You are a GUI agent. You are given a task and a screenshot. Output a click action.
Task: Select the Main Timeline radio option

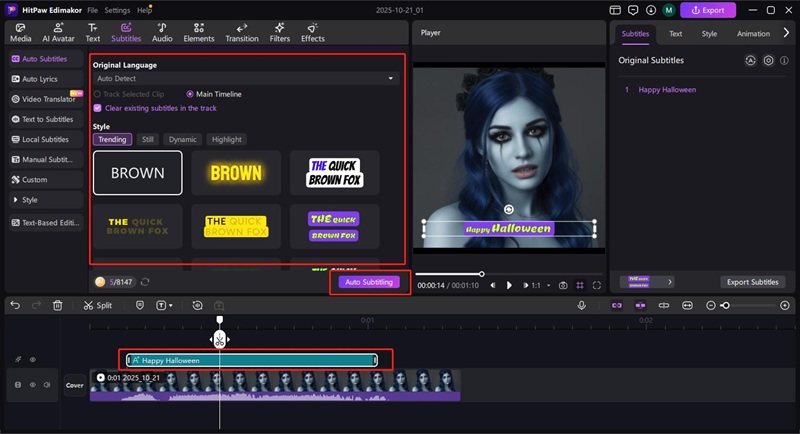click(190, 94)
